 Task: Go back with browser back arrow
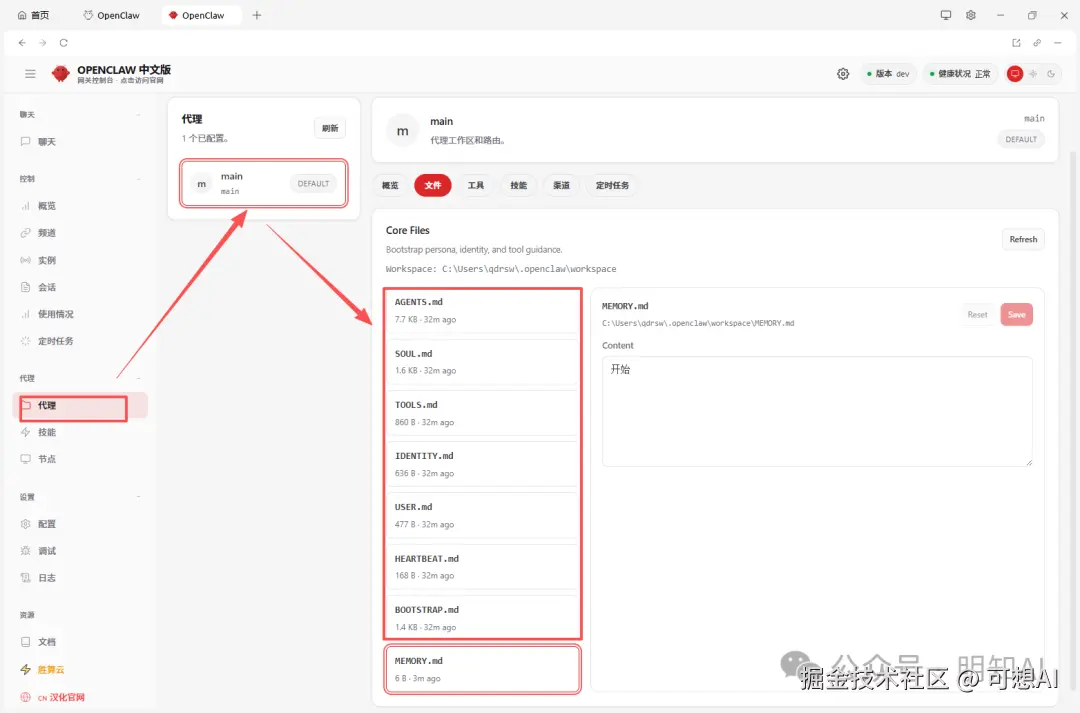(x=22, y=43)
